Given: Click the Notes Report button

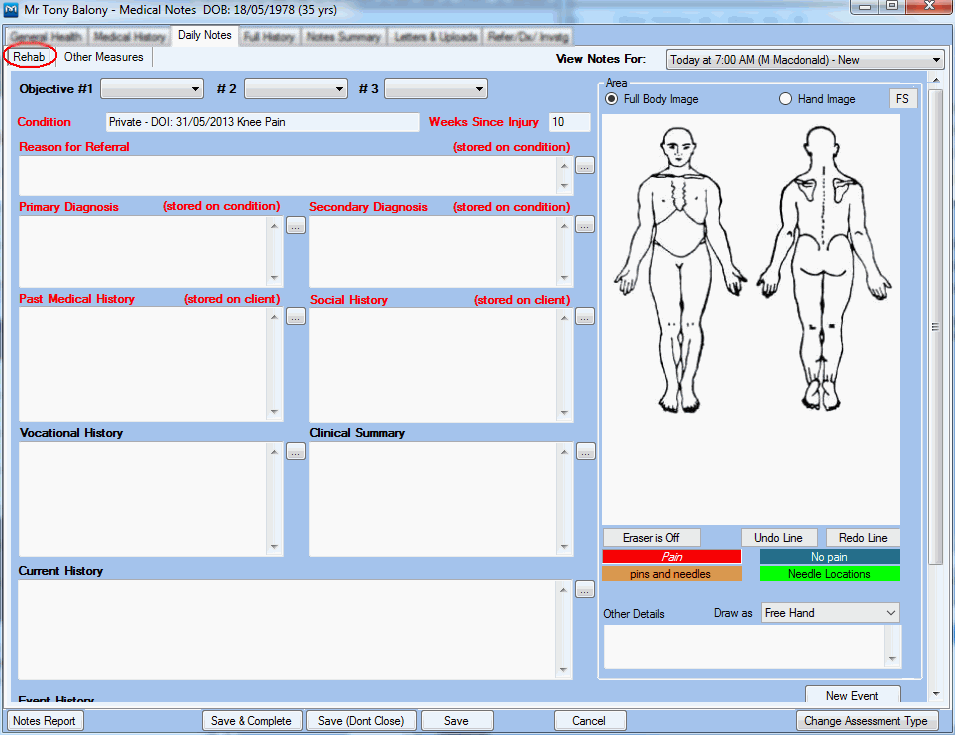Looking at the screenshot, I should click(x=45, y=721).
